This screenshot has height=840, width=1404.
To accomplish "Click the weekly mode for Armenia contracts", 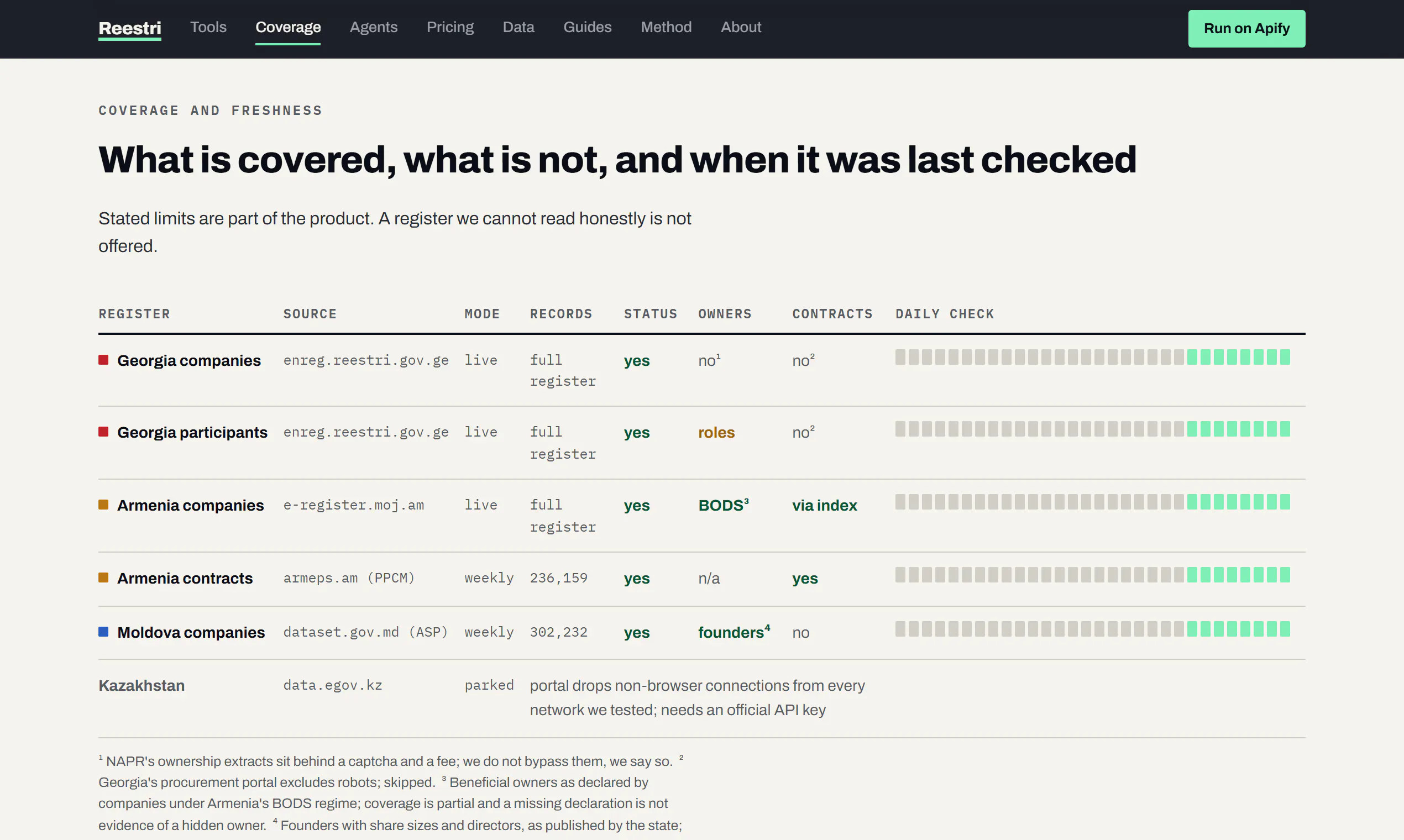I will (x=489, y=578).
